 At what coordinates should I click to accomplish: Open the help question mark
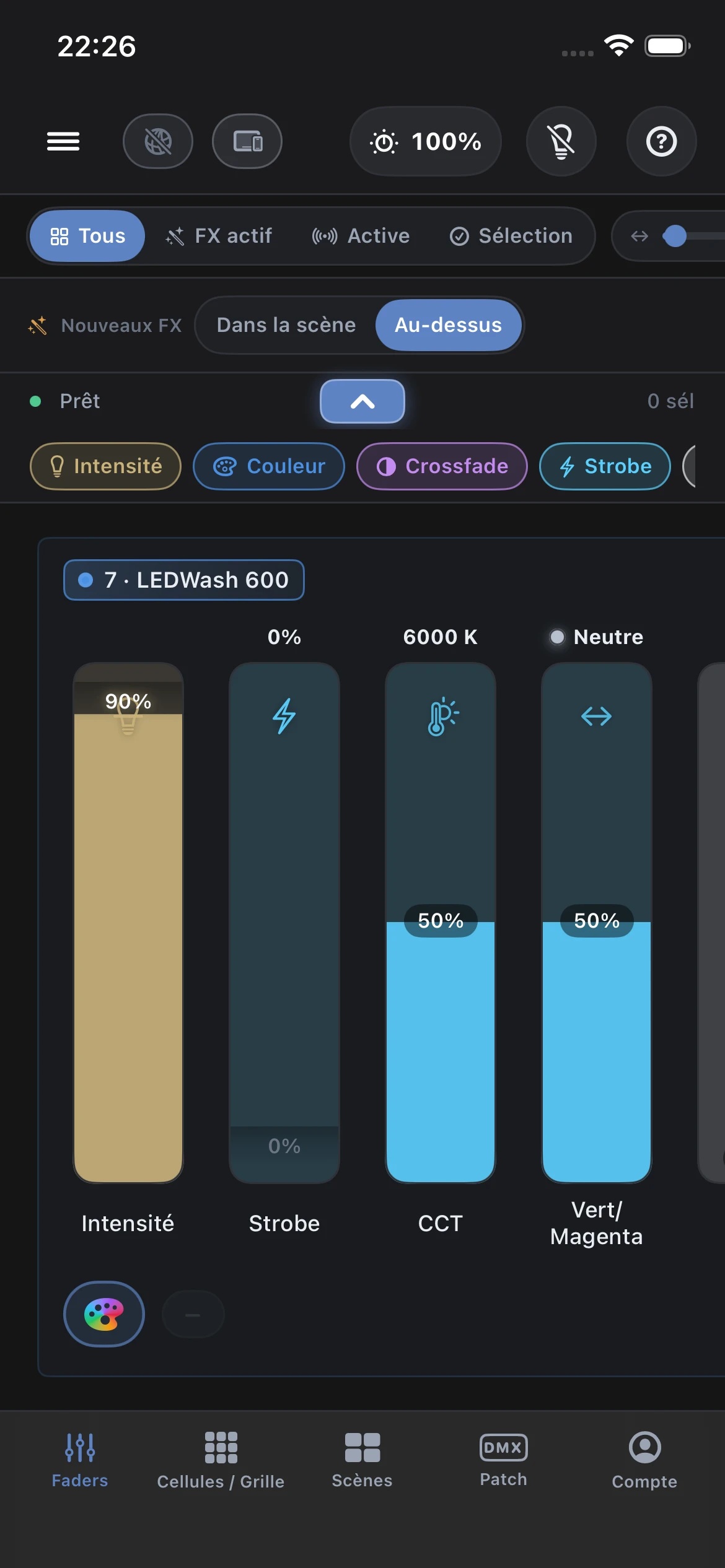662,141
